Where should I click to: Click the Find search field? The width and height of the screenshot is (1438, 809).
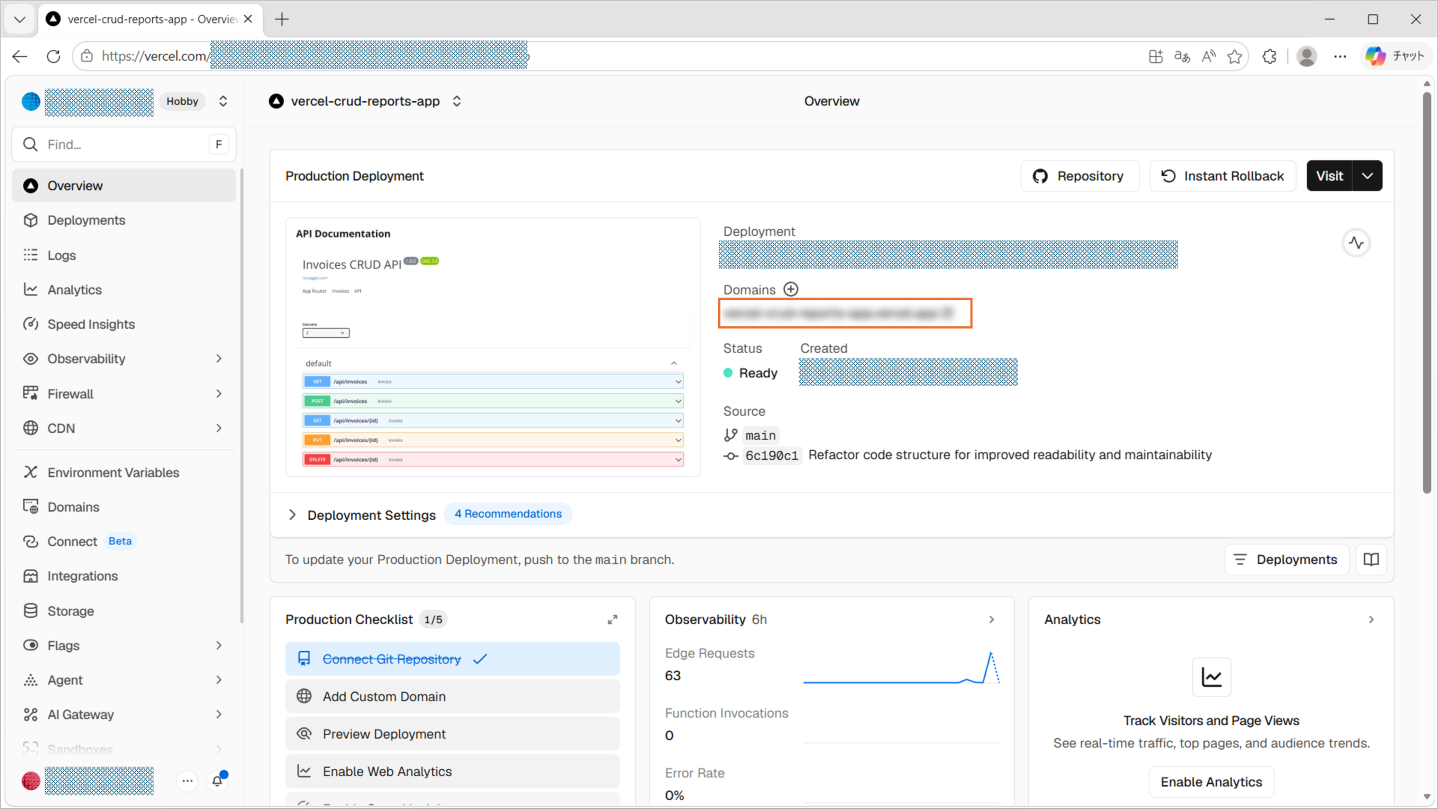click(124, 144)
